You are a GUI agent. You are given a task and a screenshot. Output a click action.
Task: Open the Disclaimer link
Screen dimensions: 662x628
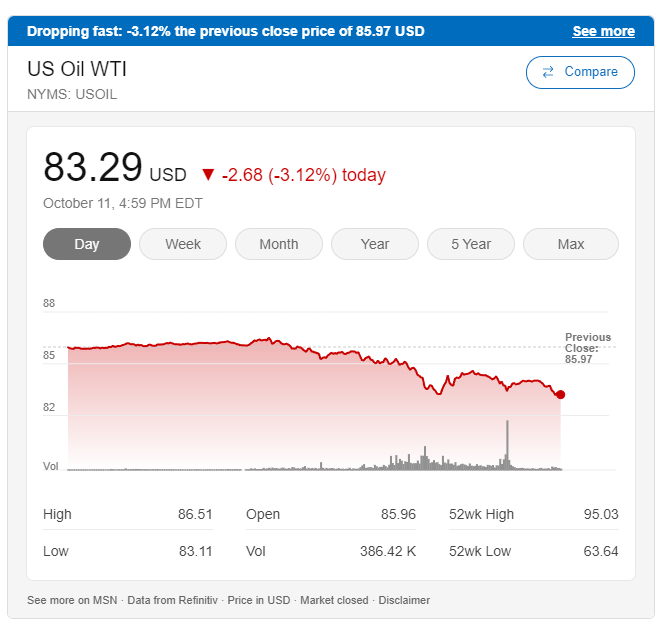(x=404, y=600)
